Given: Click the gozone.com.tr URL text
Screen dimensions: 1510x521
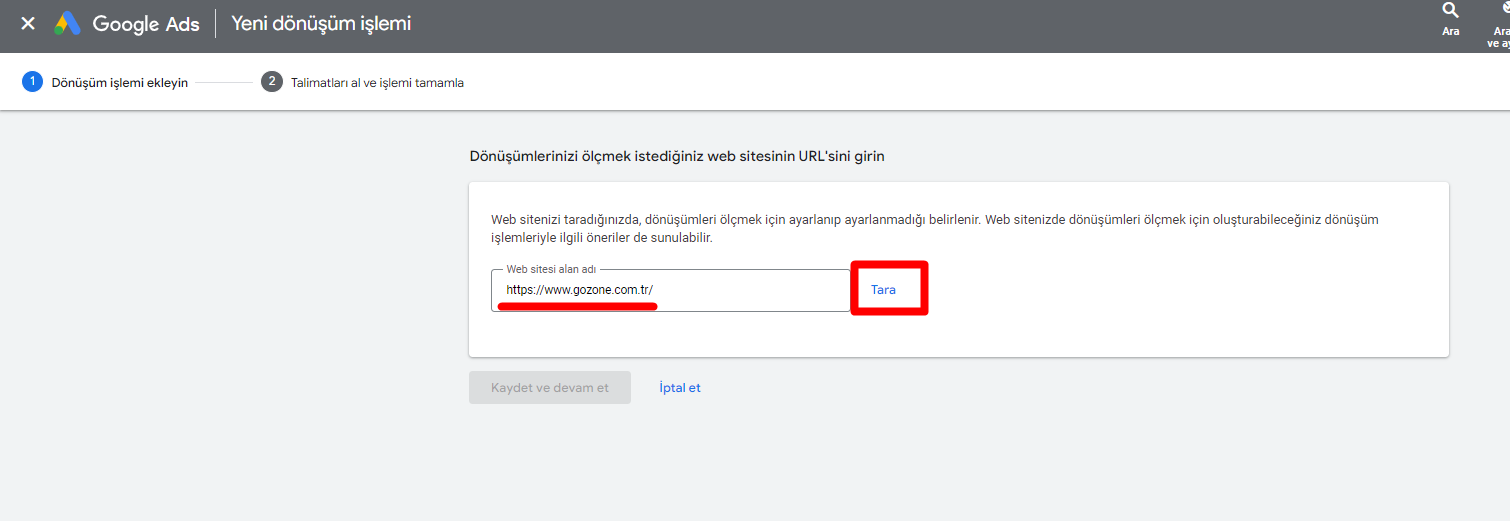Looking at the screenshot, I should coord(580,290).
